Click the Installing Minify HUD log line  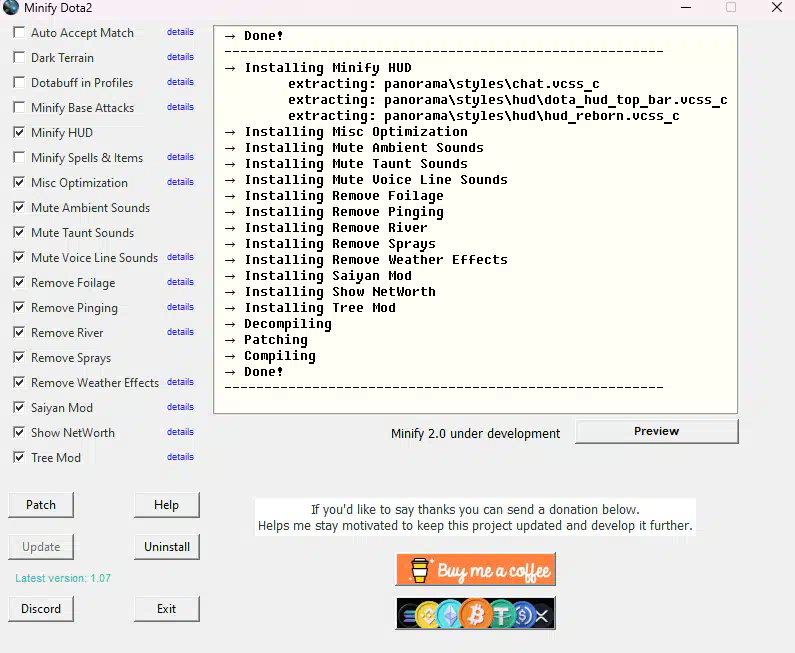point(318,68)
